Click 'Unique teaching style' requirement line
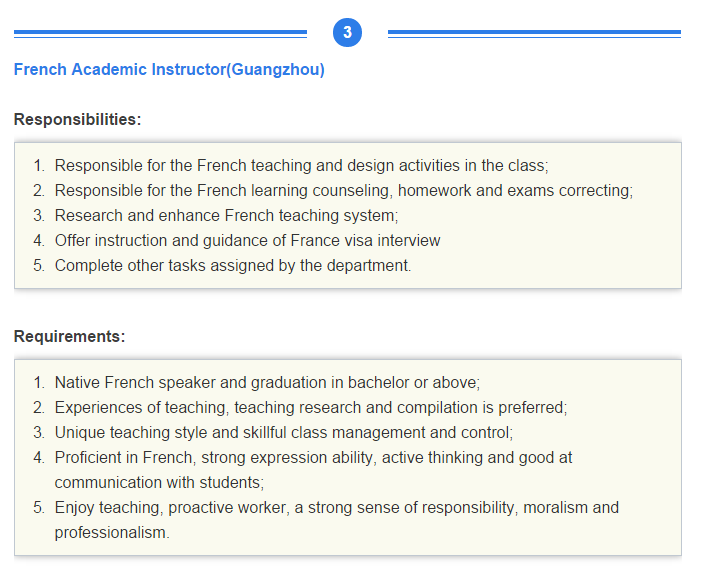The width and height of the screenshot is (707, 574). 284,432
